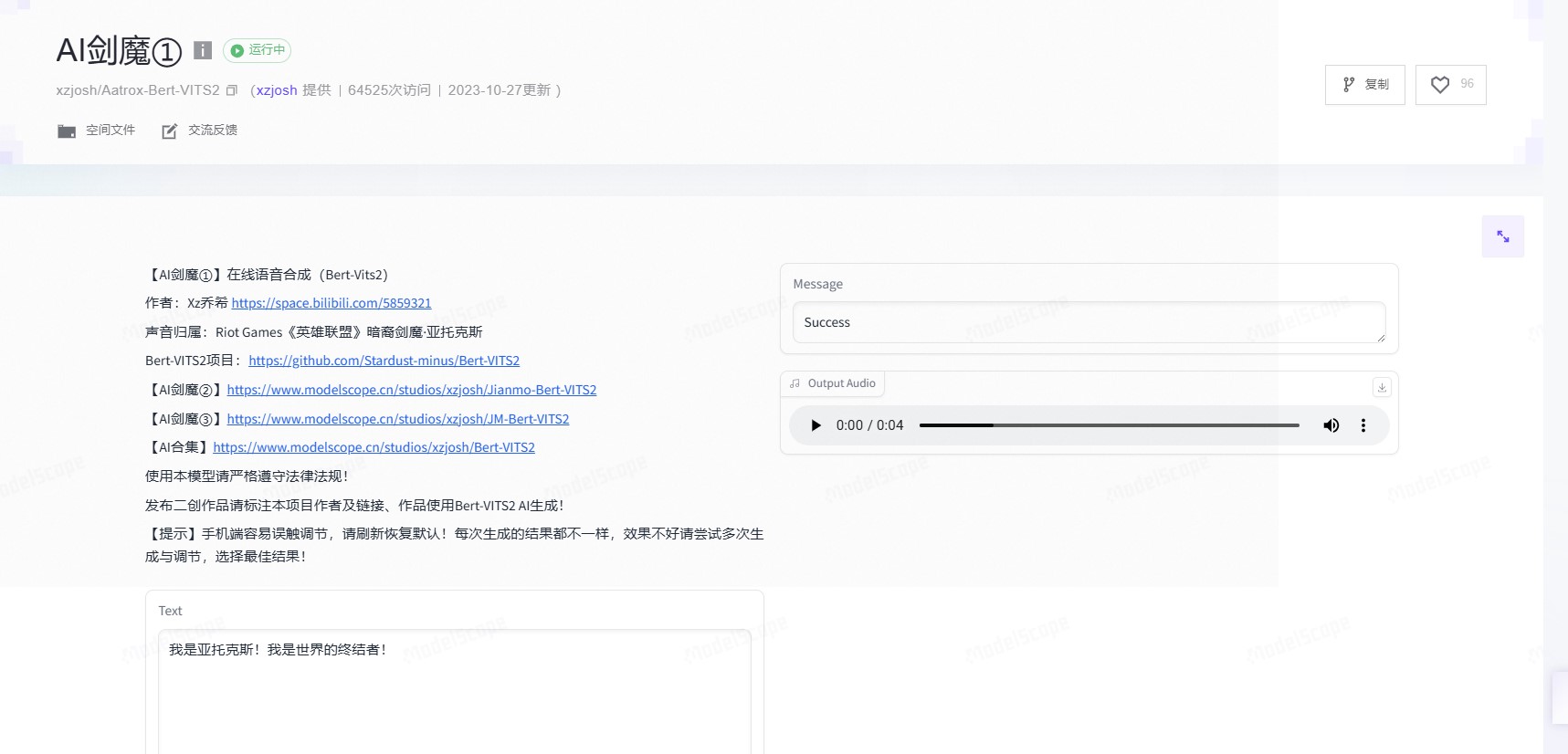Open the bilibili space link

[331, 303]
